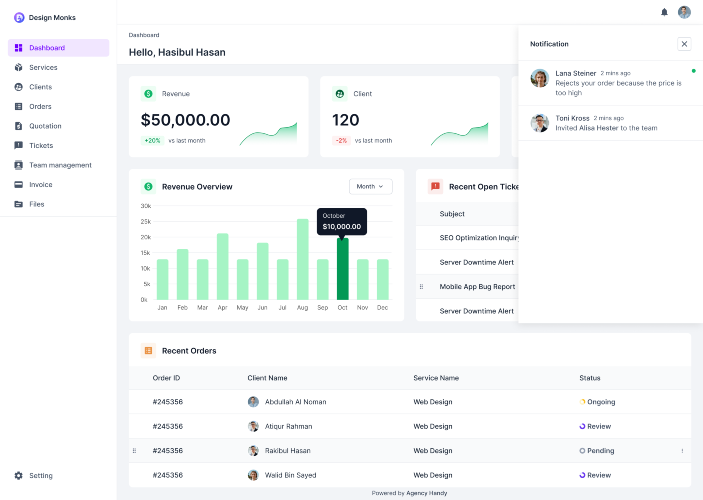Click the August bar in chart
This screenshot has height=500, width=703.
point(303,259)
